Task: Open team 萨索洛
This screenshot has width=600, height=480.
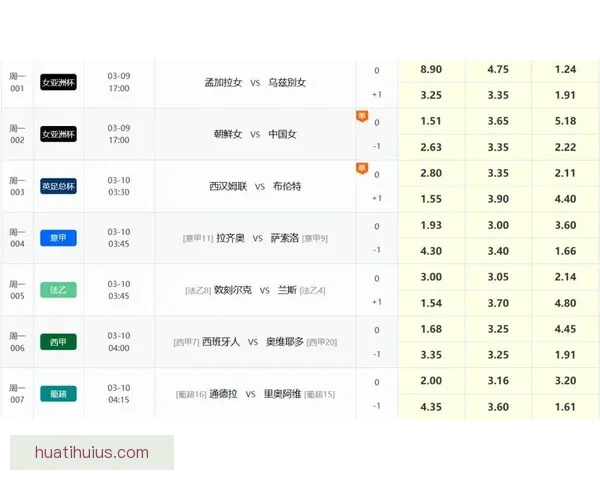Action: (285, 238)
